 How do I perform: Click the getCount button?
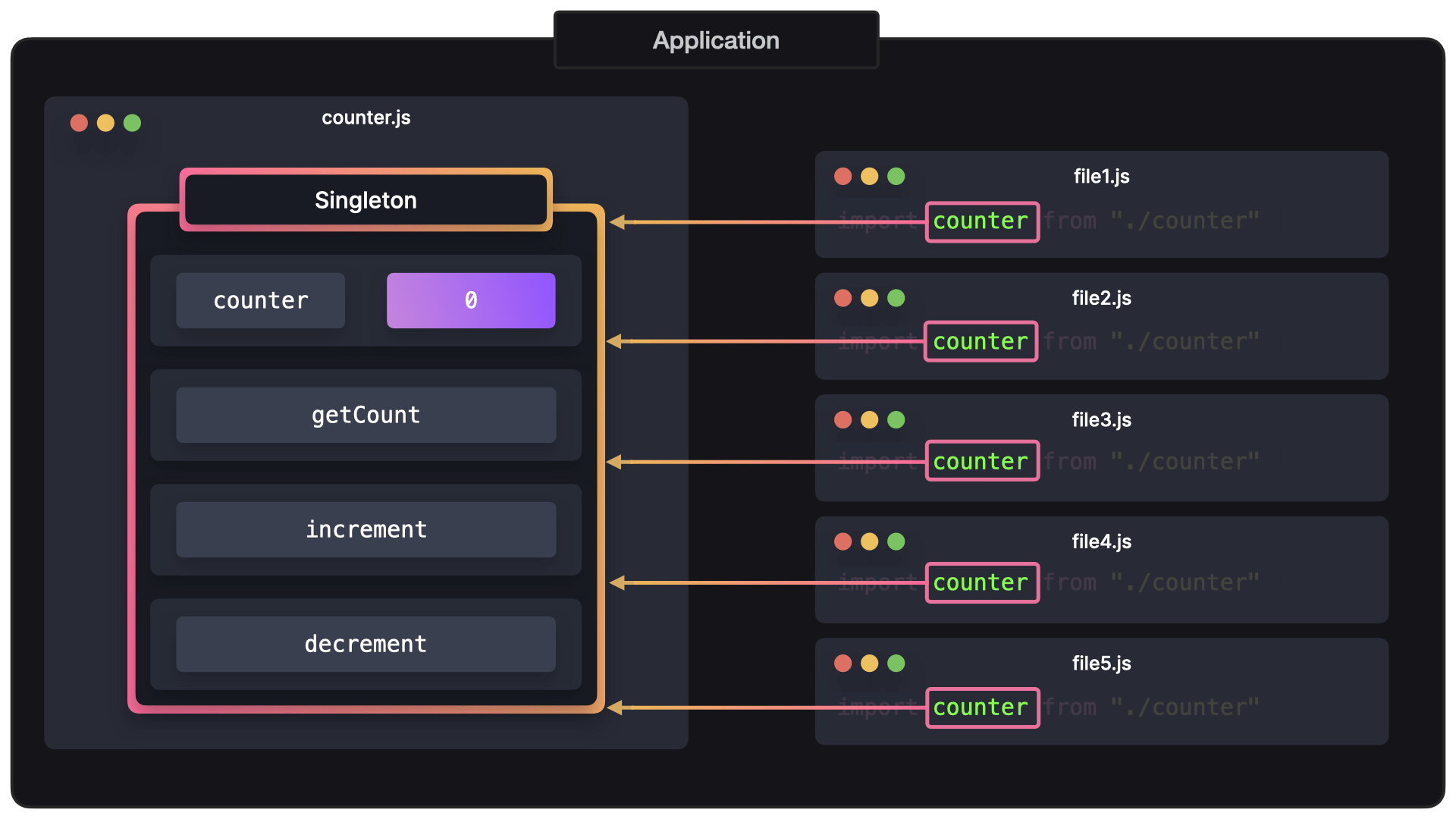coord(366,415)
